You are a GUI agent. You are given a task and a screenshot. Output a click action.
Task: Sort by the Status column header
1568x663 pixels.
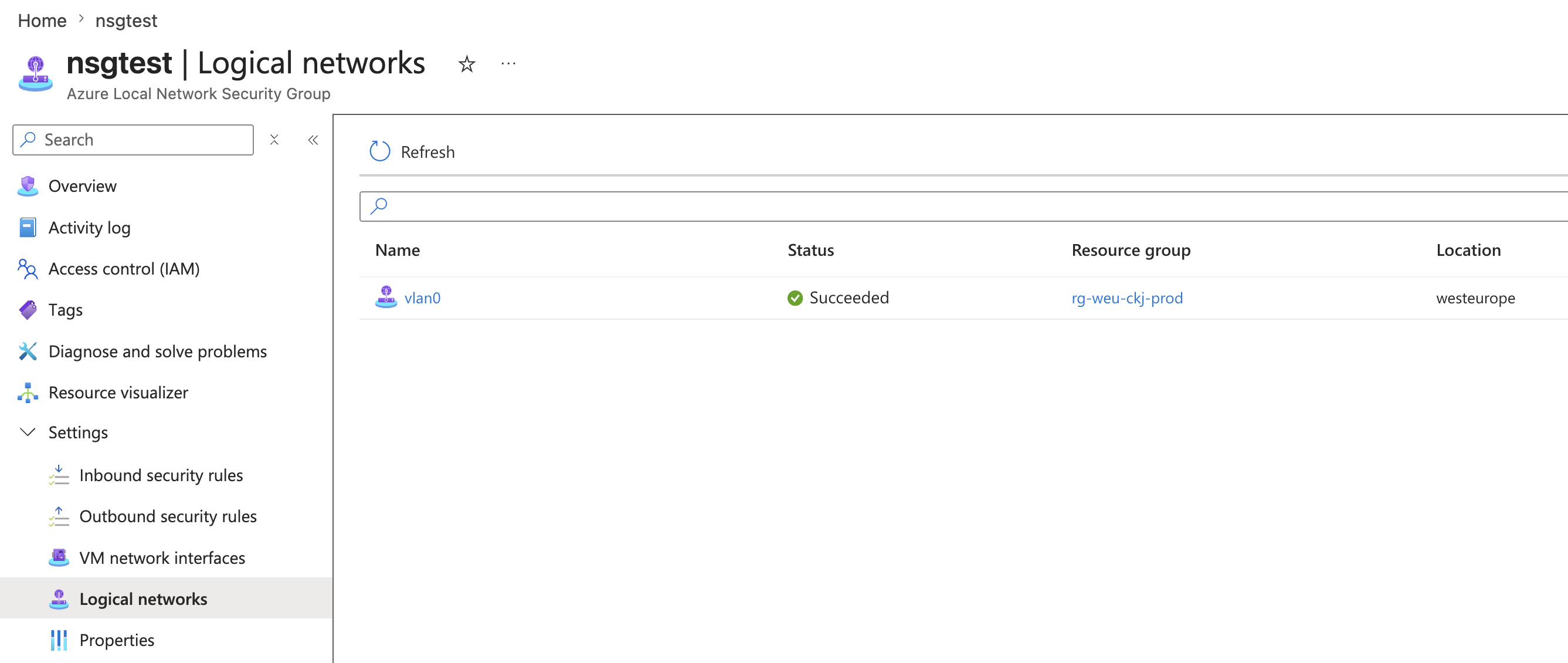811,250
